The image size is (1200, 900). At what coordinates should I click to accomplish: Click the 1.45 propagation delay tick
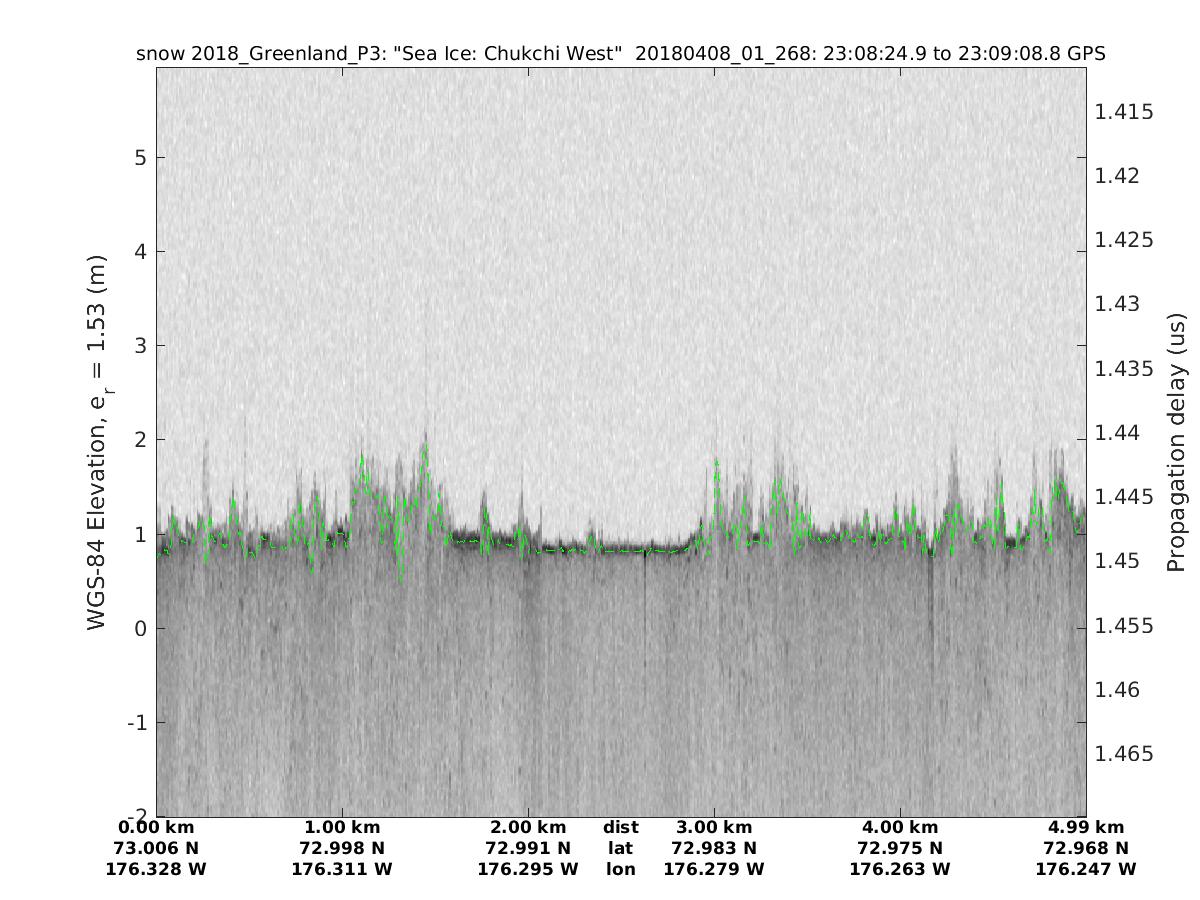[1119, 561]
